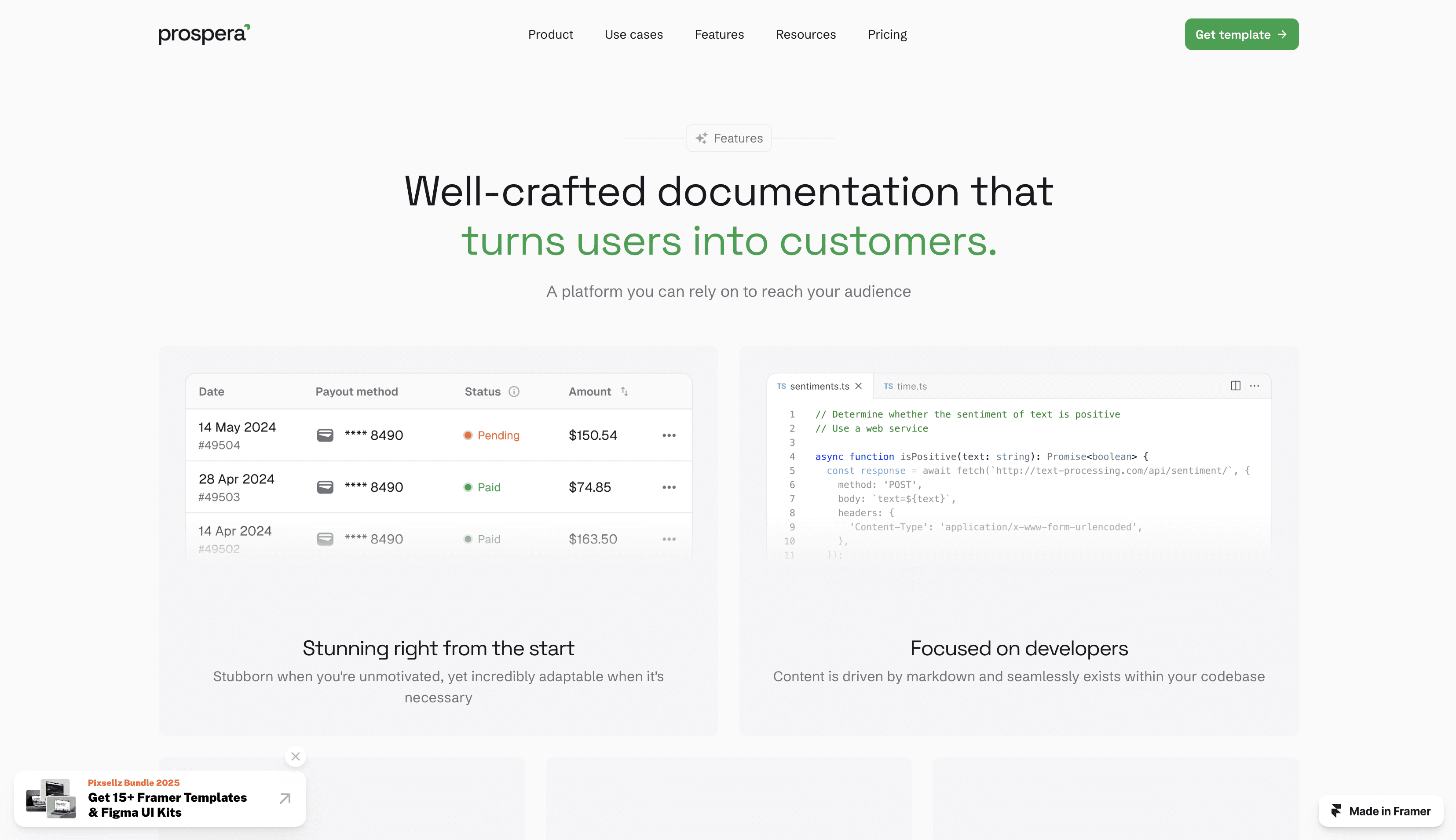1456x840 pixels.
Task: Dismiss the Pixsellz Bundle popup
Action: click(x=295, y=756)
